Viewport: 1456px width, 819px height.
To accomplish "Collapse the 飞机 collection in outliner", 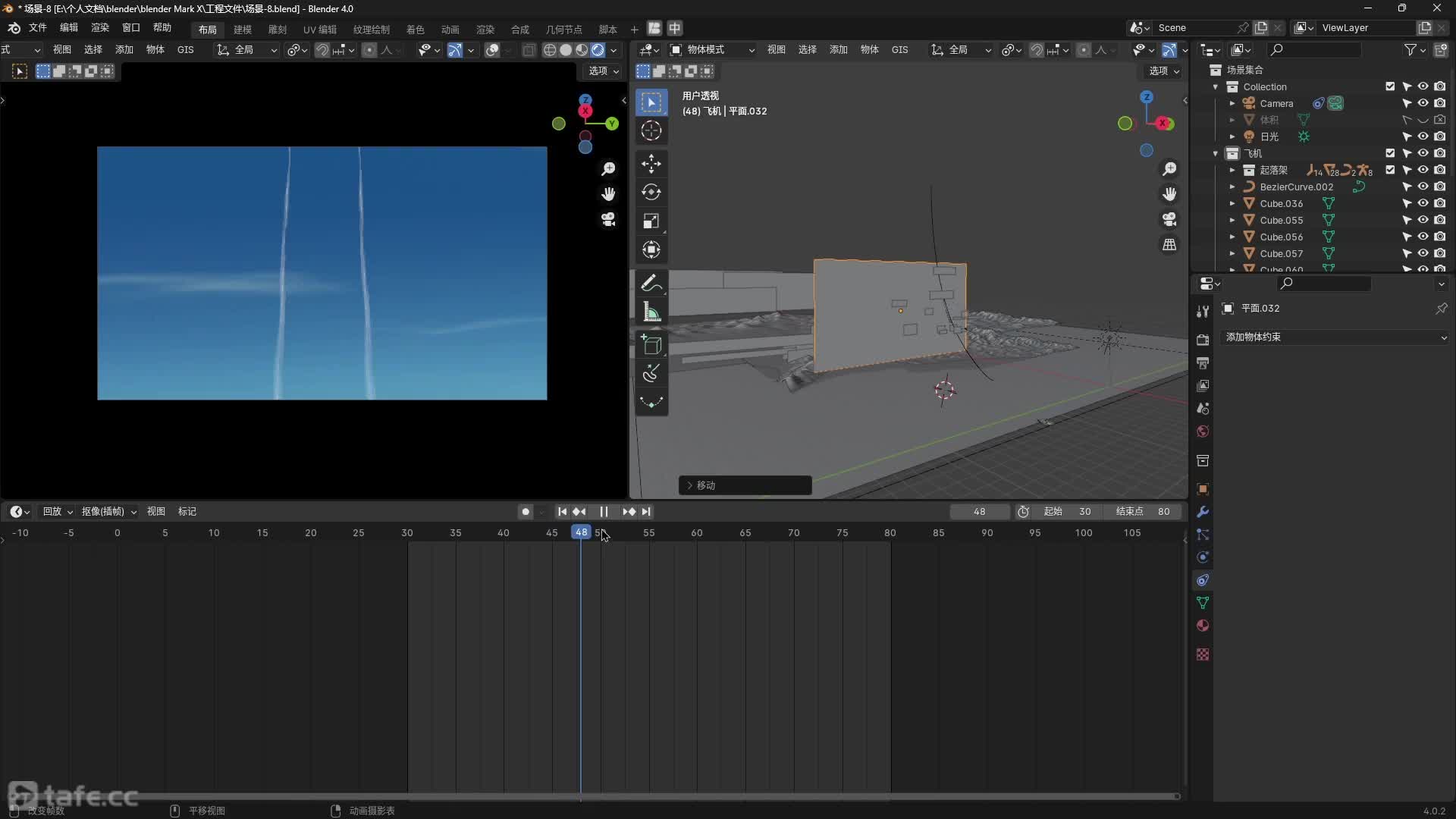I will pyautogui.click(x=1216, y=153).
